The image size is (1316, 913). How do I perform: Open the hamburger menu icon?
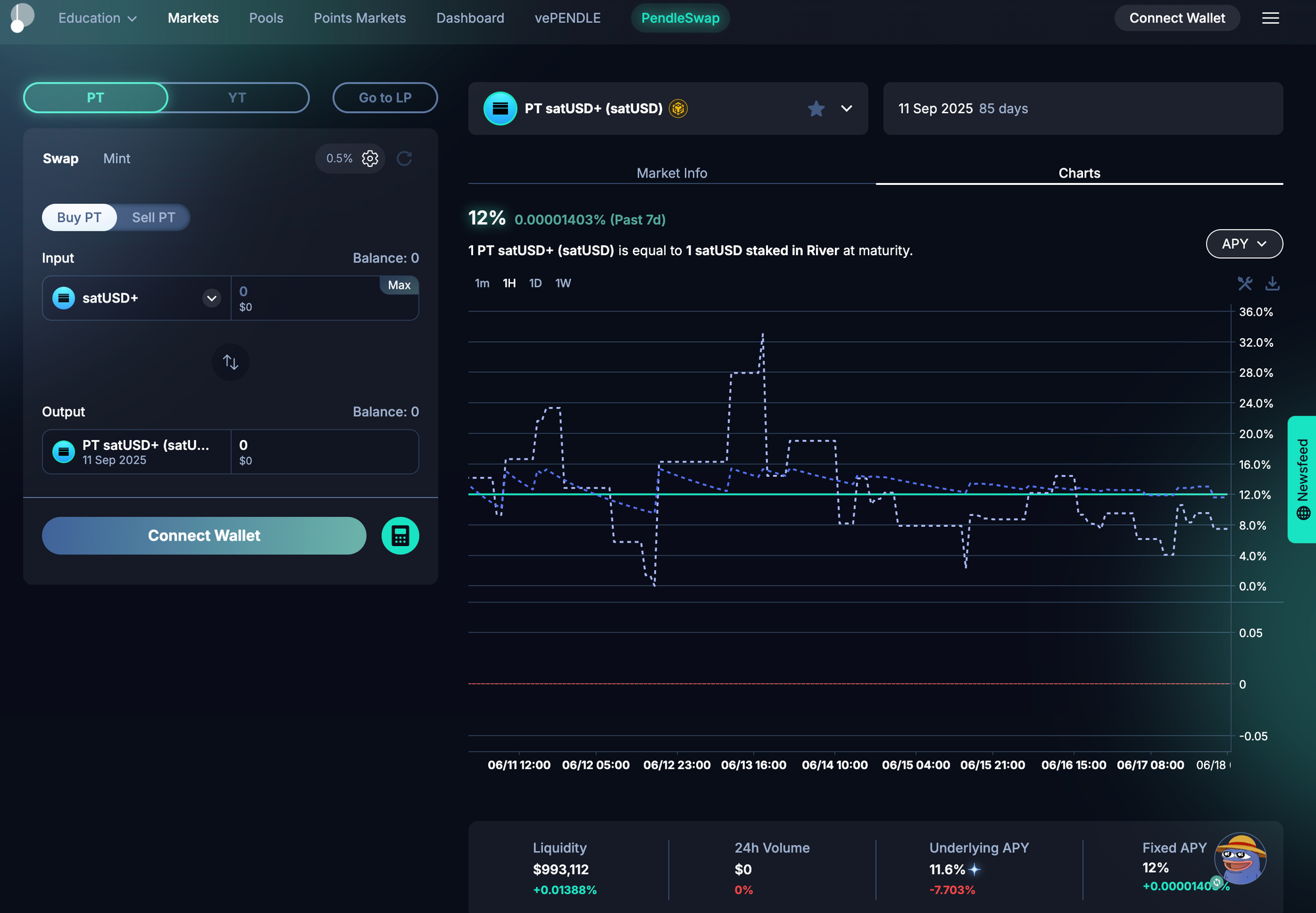click(x=1271, y=18)
